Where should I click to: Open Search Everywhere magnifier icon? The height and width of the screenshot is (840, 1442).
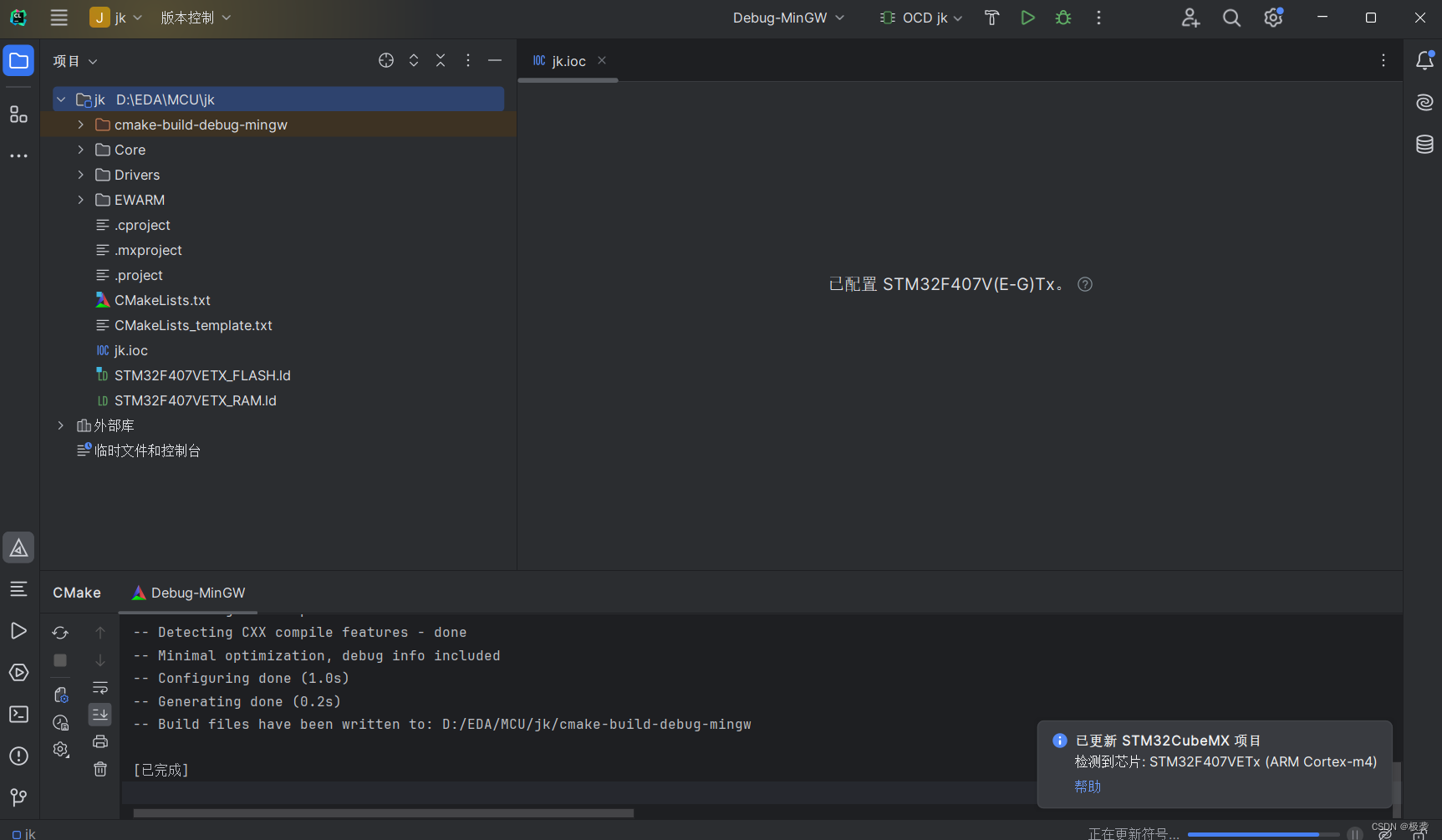click(1231, 18)
